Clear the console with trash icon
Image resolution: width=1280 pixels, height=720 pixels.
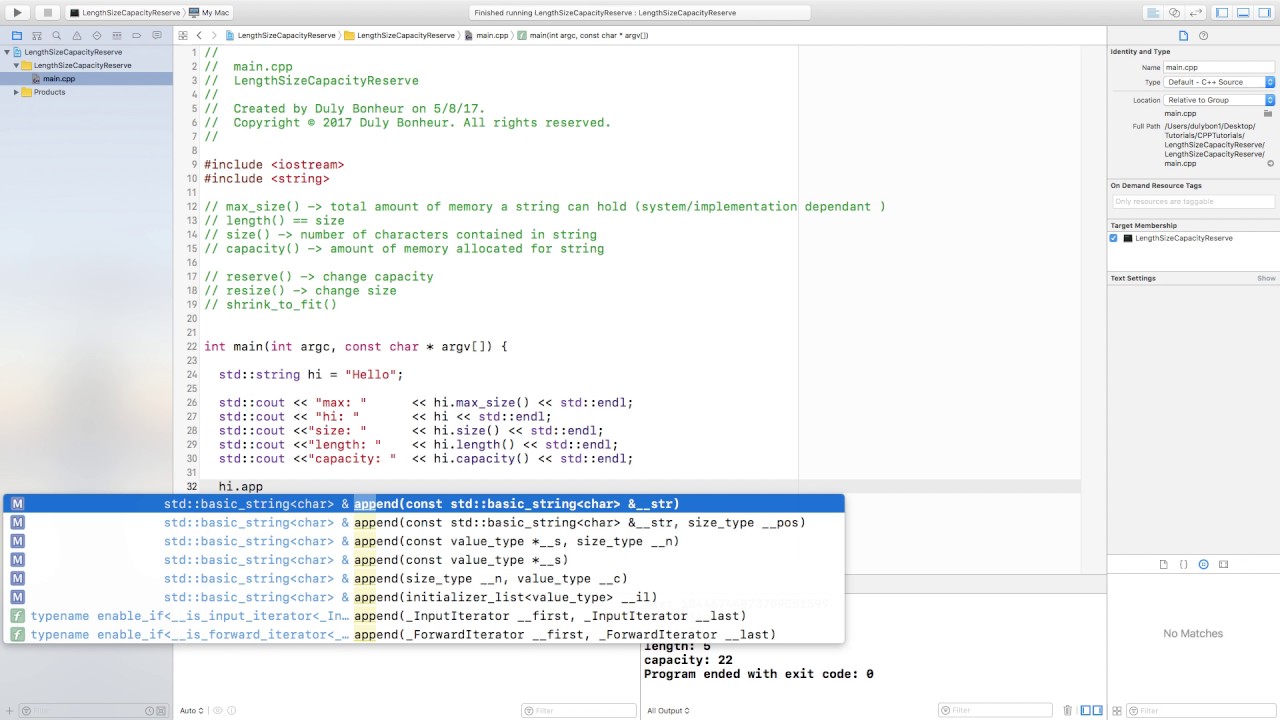[x=1067, y=710]
